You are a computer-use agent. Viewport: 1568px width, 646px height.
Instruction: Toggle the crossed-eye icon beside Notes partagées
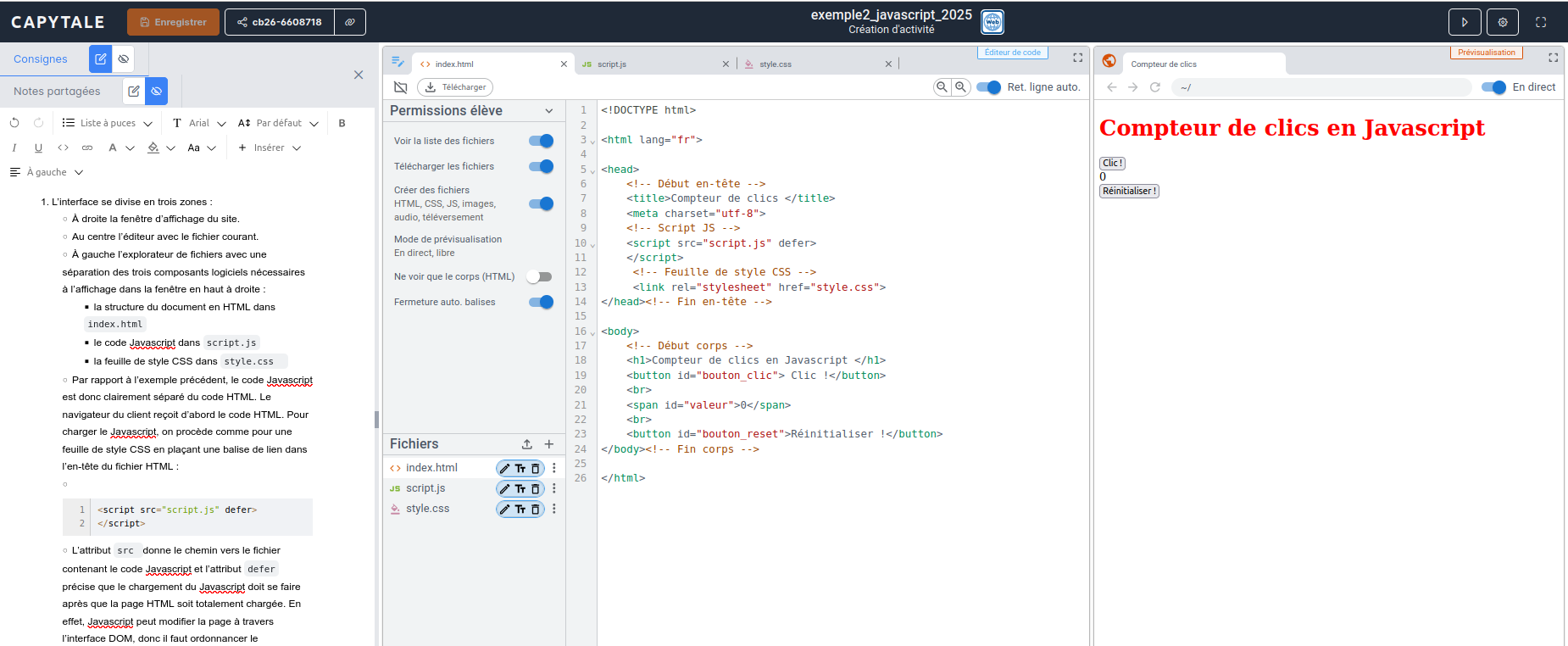click(x=156, y=91)
